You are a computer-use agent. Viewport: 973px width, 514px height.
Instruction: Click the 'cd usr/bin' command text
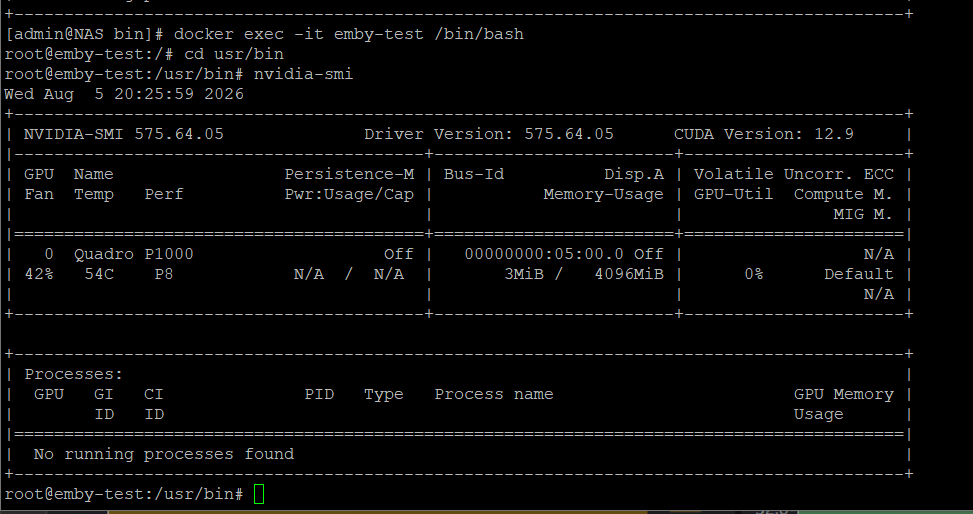tap(234, 54)
